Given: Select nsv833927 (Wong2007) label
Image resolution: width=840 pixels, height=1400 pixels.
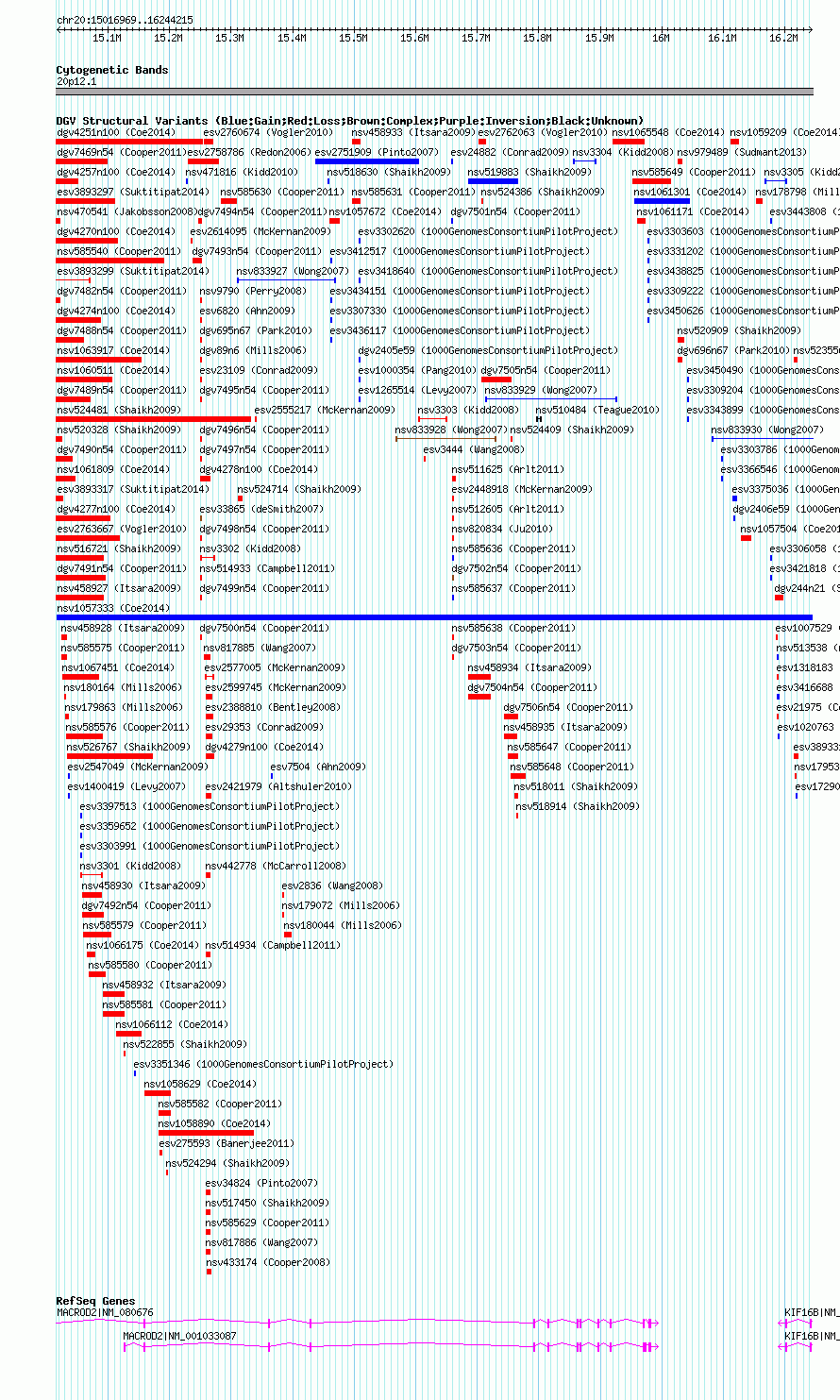Looking at the screenshot, I should [x=293, y=272].
